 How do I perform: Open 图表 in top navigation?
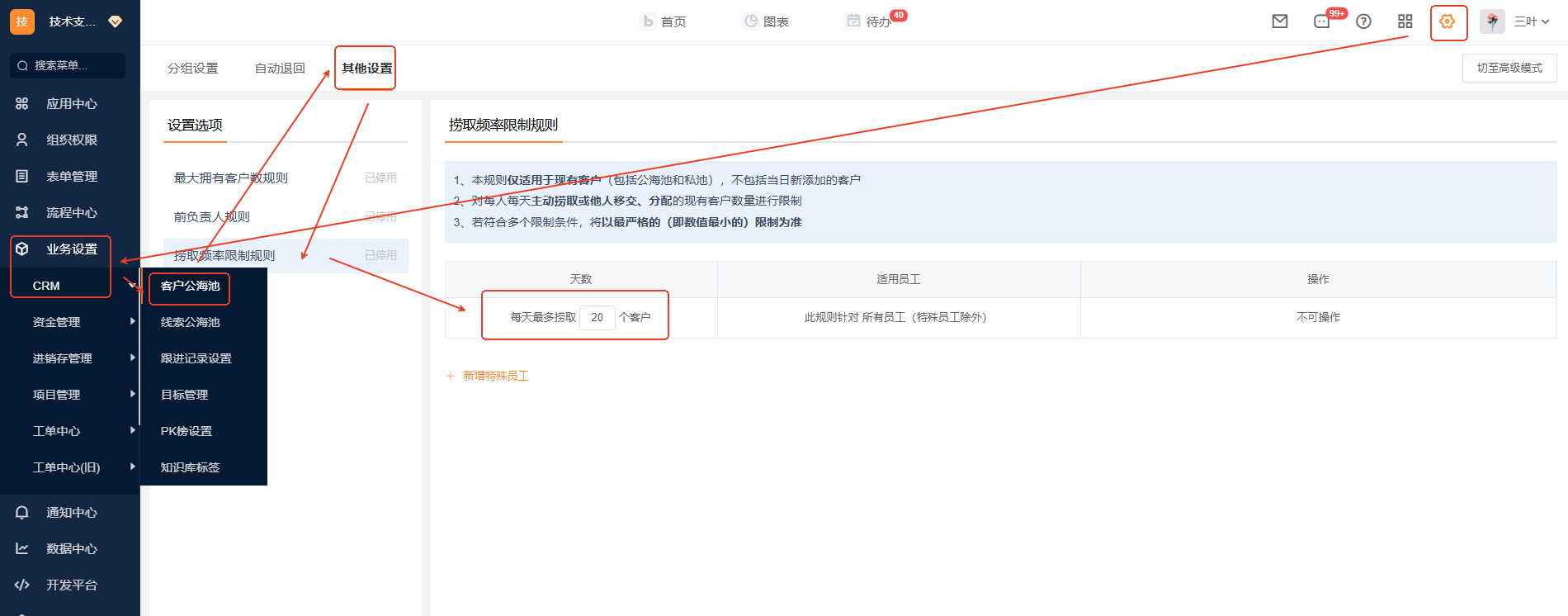point(767,21)
